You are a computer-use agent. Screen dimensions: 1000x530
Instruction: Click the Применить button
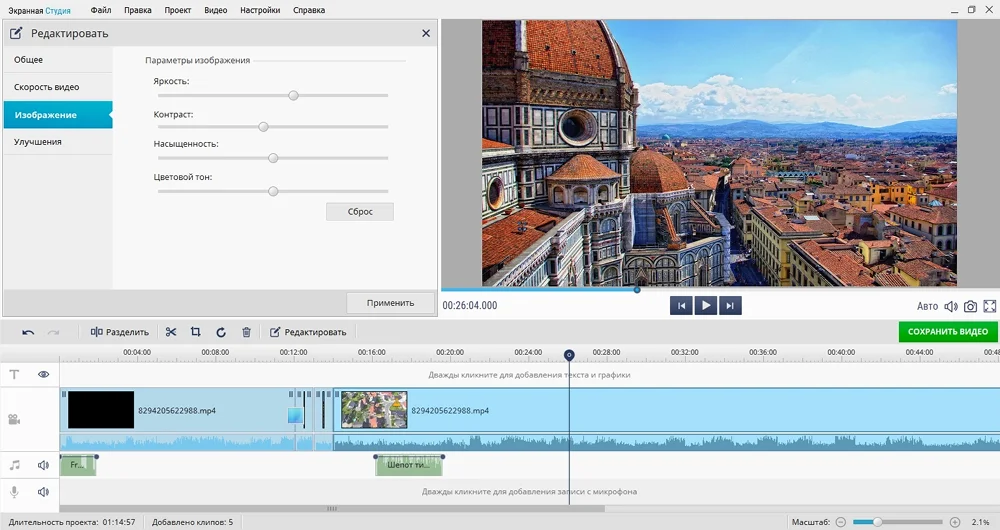(390, 303)
